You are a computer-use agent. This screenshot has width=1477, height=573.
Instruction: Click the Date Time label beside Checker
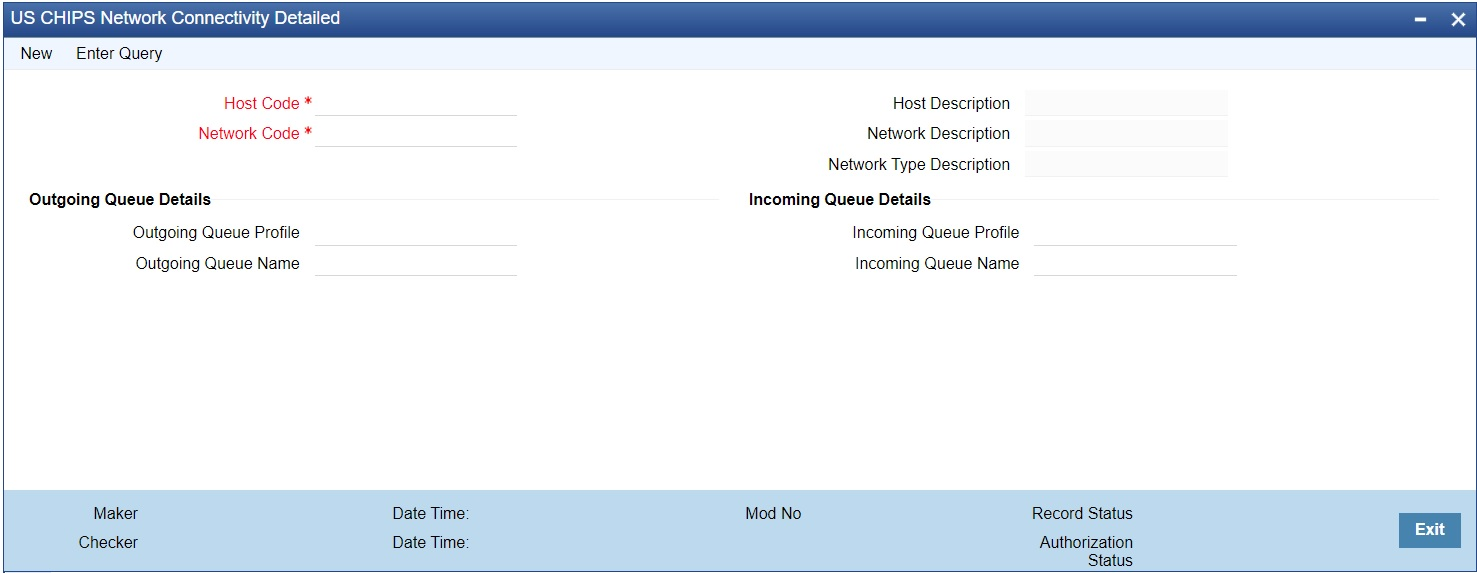coord(431,542)
